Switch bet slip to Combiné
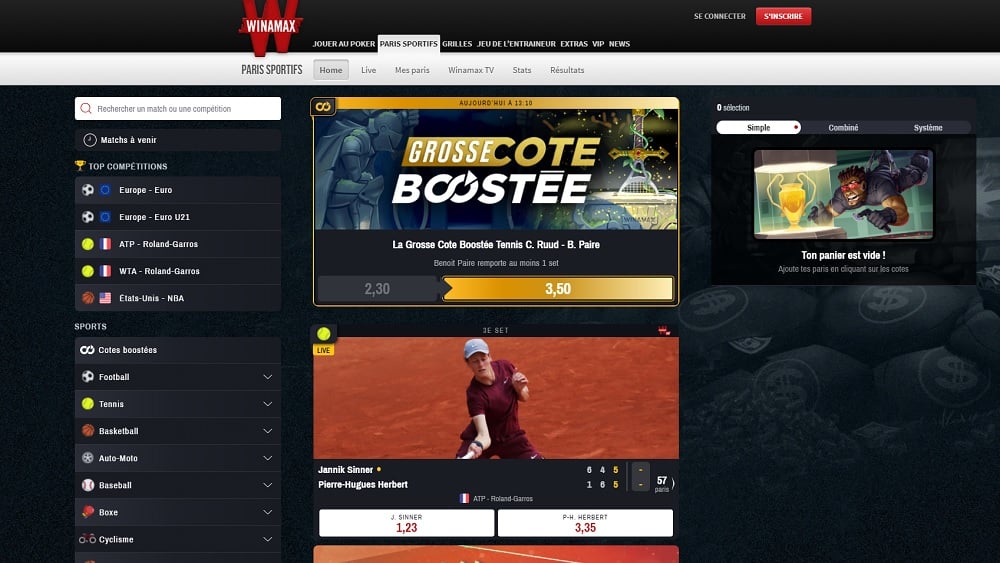The height and width of the screenshot is (563, 1000). (x=843, y=128)
